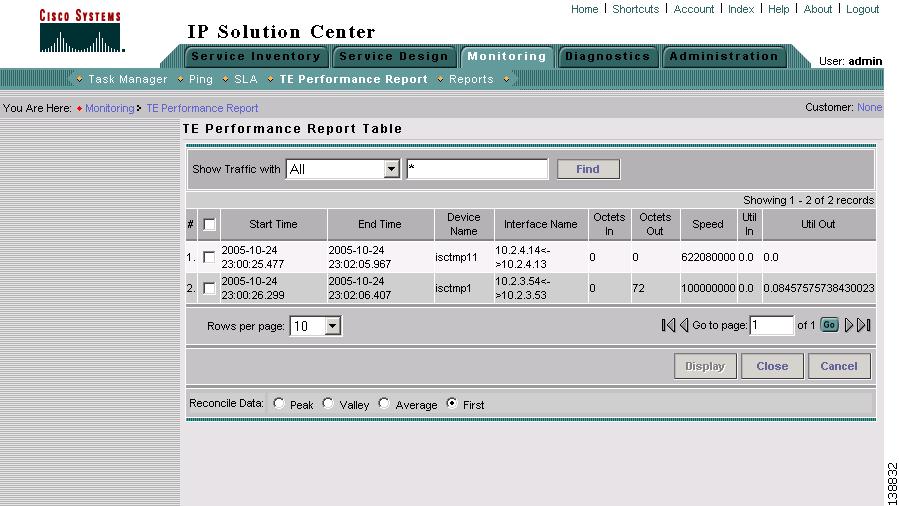The height and width of the screenshot is (506, 899).
Task: Click the Speed column header
Action: (x=708, y=225)
